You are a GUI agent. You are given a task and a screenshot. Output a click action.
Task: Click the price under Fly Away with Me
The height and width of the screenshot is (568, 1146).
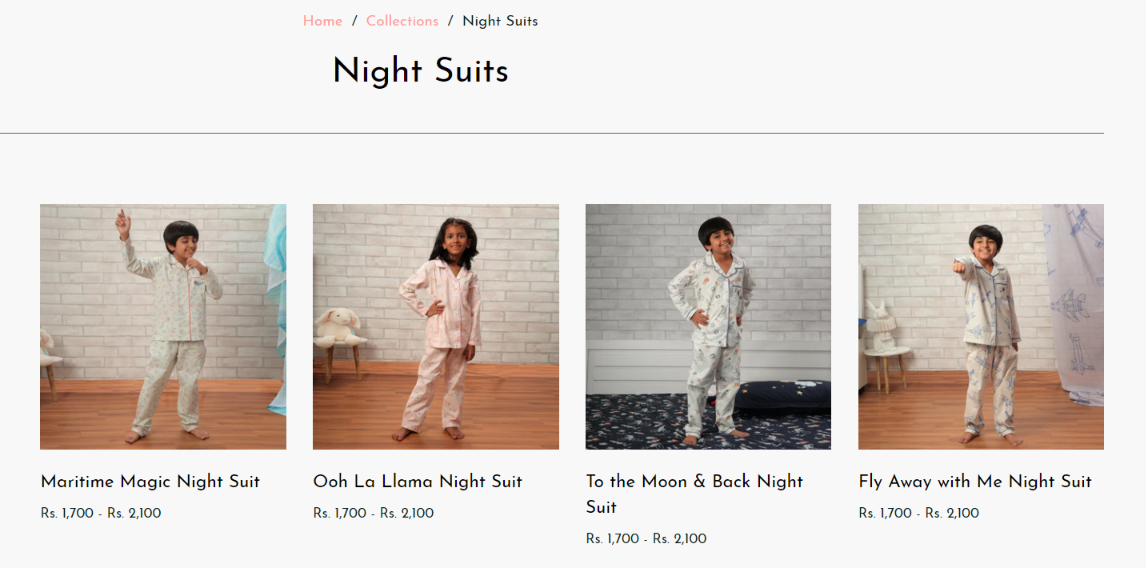(919, 513)
